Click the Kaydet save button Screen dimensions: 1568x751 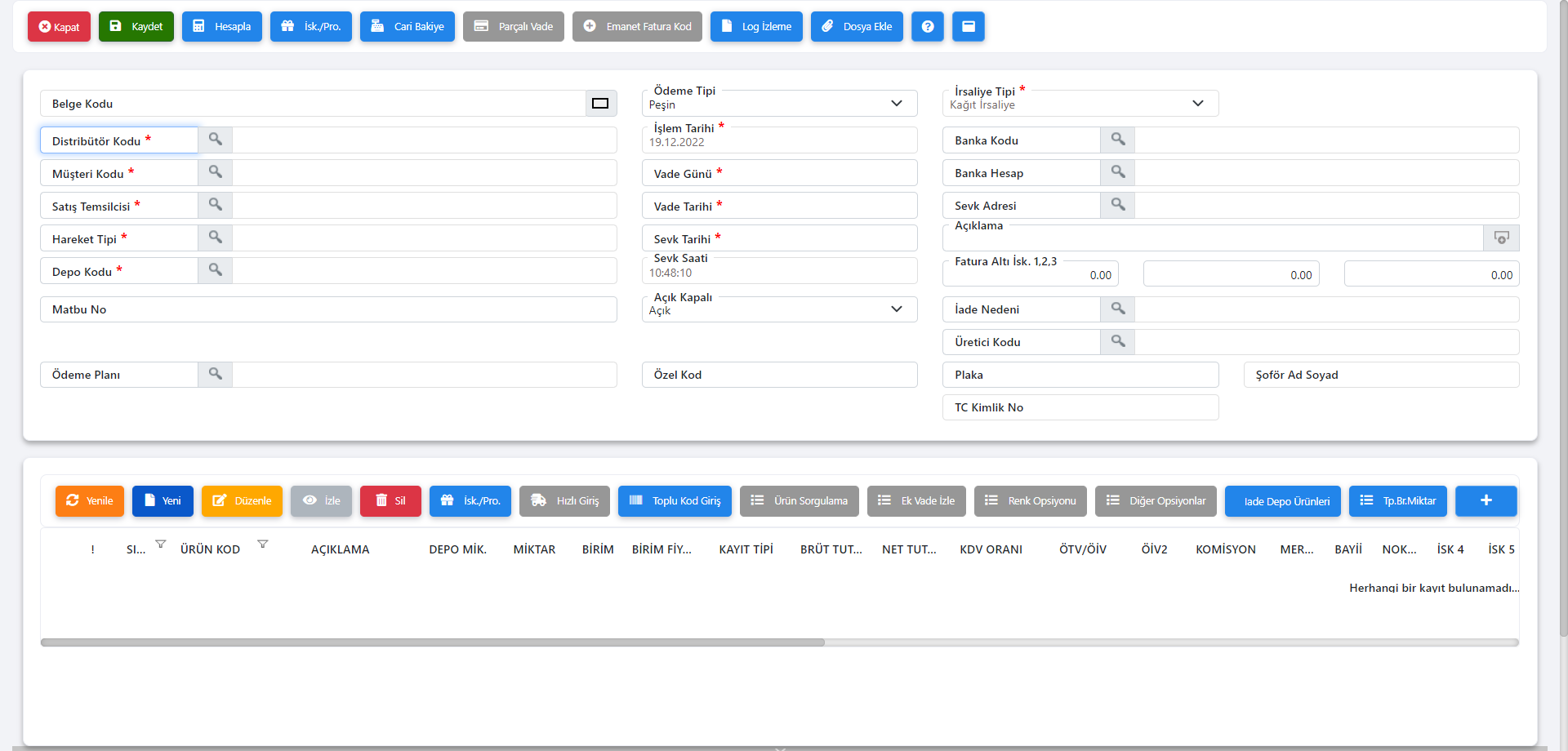click(x=136, y=26)
